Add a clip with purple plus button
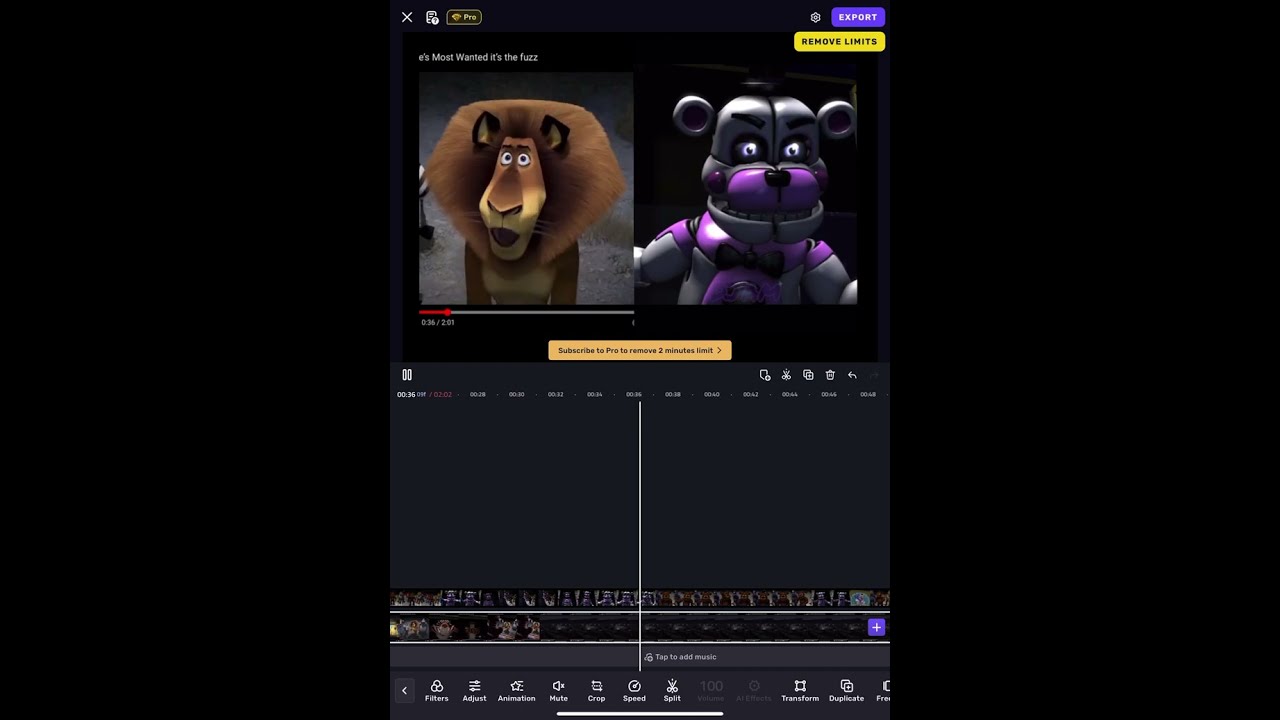The height and width of the screenshot is (720, 1280). (877, 628)
